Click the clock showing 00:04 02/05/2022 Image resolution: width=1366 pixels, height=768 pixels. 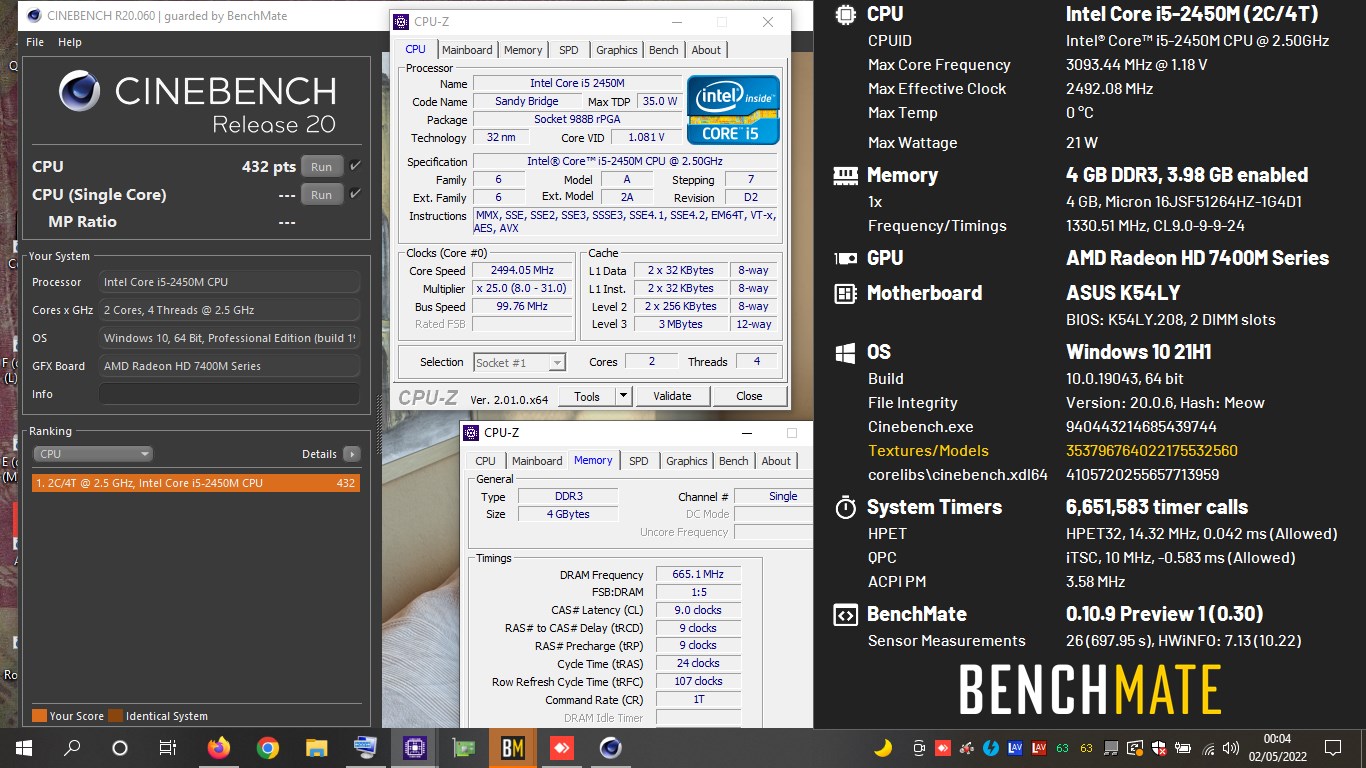[1277, 747]
